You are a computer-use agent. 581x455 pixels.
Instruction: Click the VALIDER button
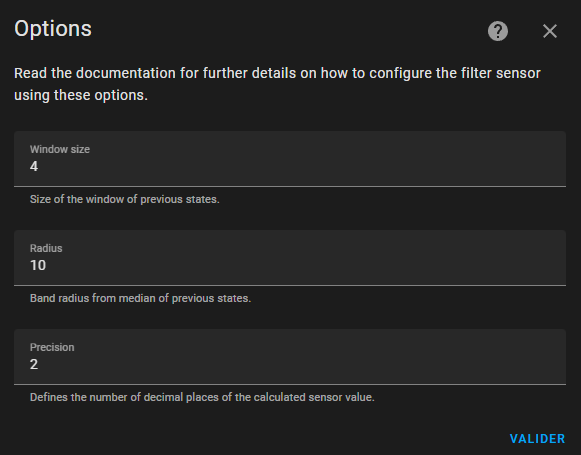point(537,439)
